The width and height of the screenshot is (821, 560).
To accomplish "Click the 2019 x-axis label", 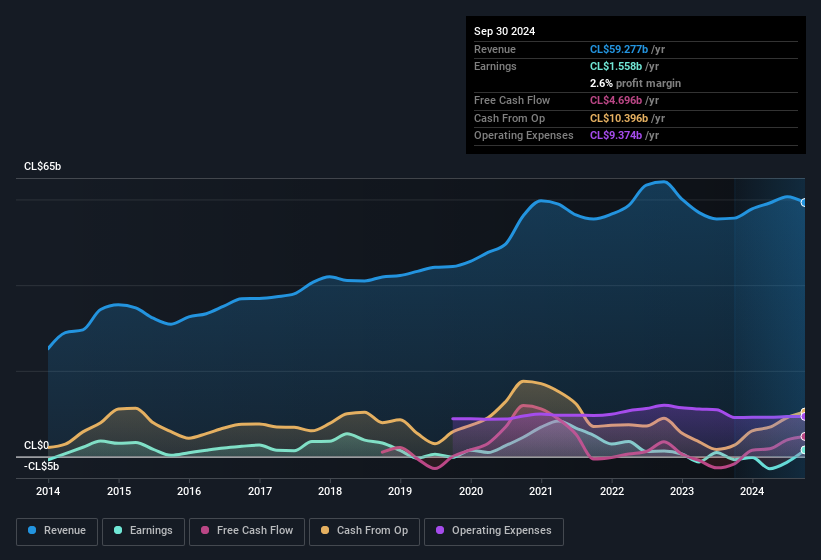I will click(400, 491).
